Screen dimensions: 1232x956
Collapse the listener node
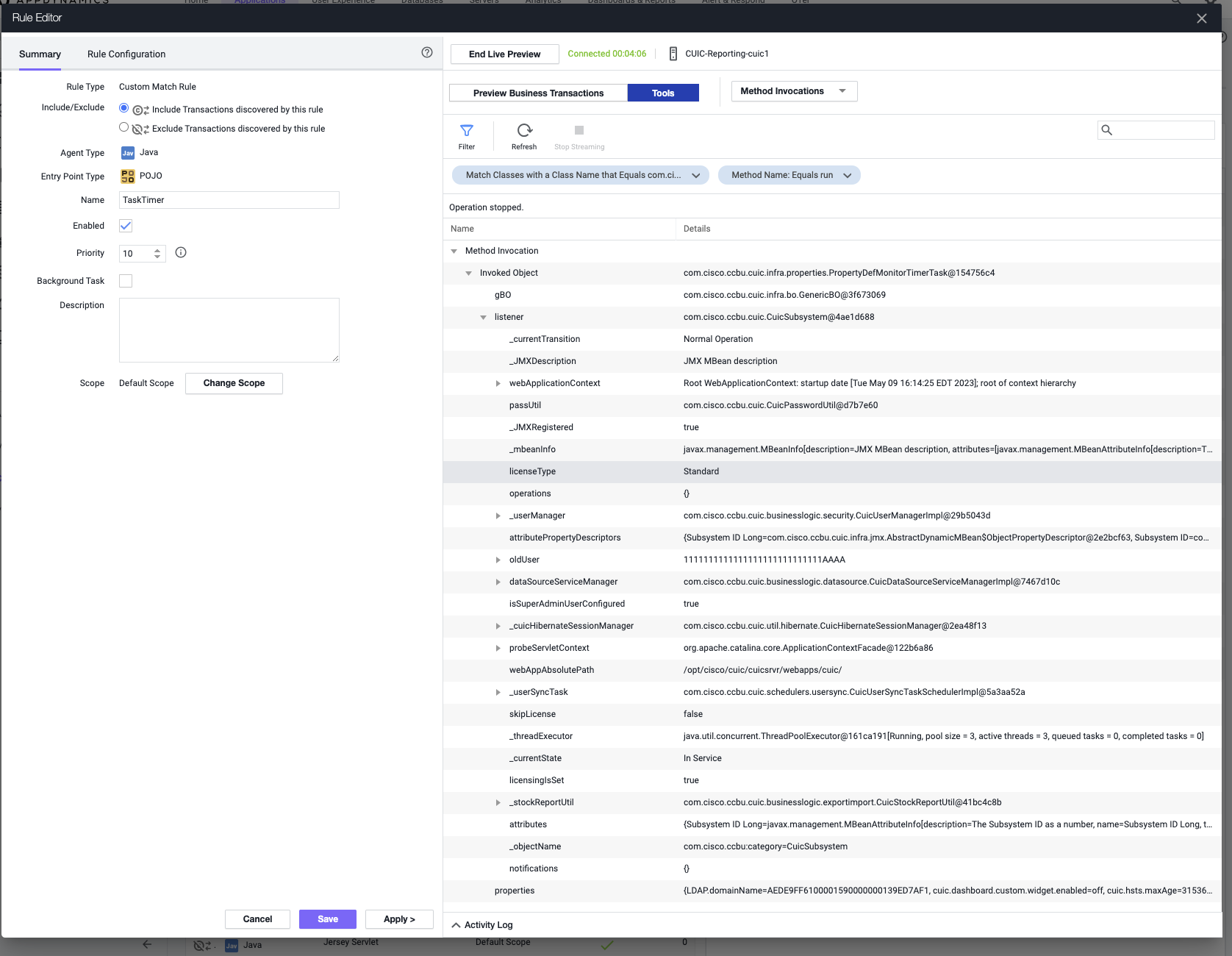(x=483, y=318)
